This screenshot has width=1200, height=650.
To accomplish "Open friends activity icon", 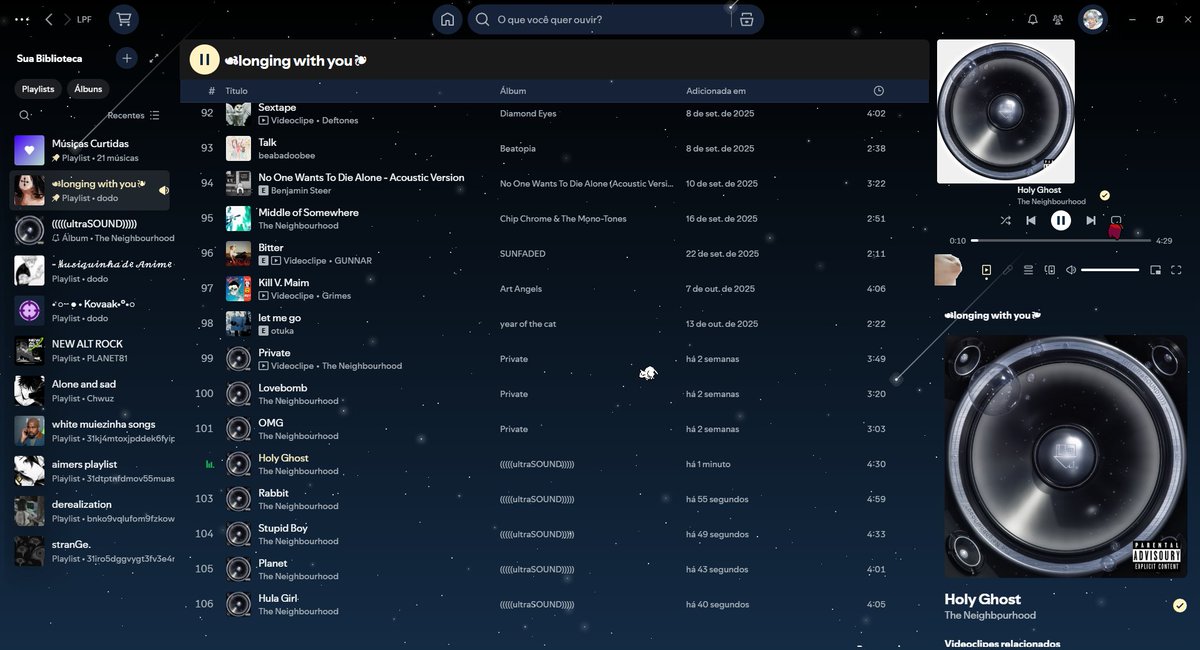I will click(x=1058, y=20).
